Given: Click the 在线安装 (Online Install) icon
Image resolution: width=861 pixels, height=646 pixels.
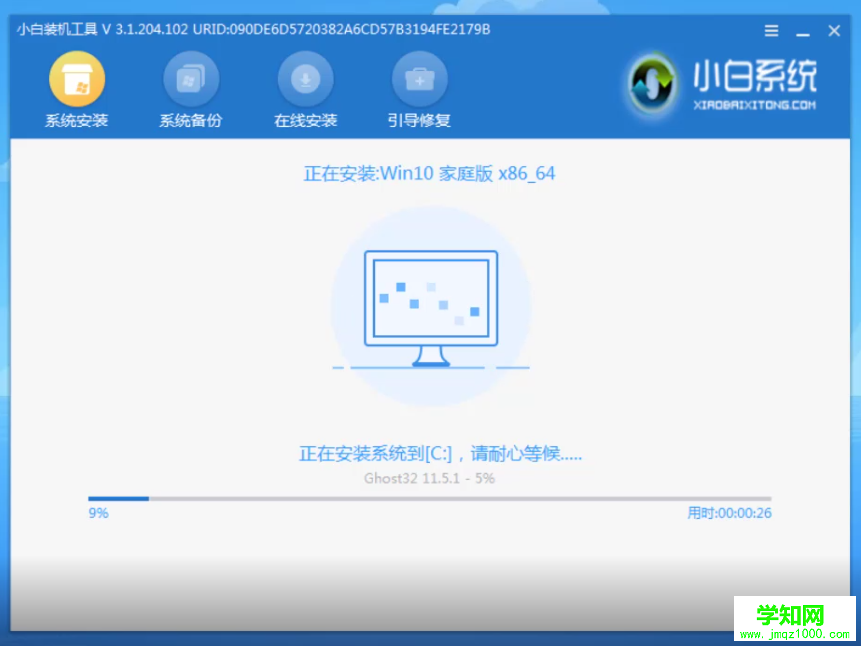Looking at the screenshot, I should coord(305,77).
